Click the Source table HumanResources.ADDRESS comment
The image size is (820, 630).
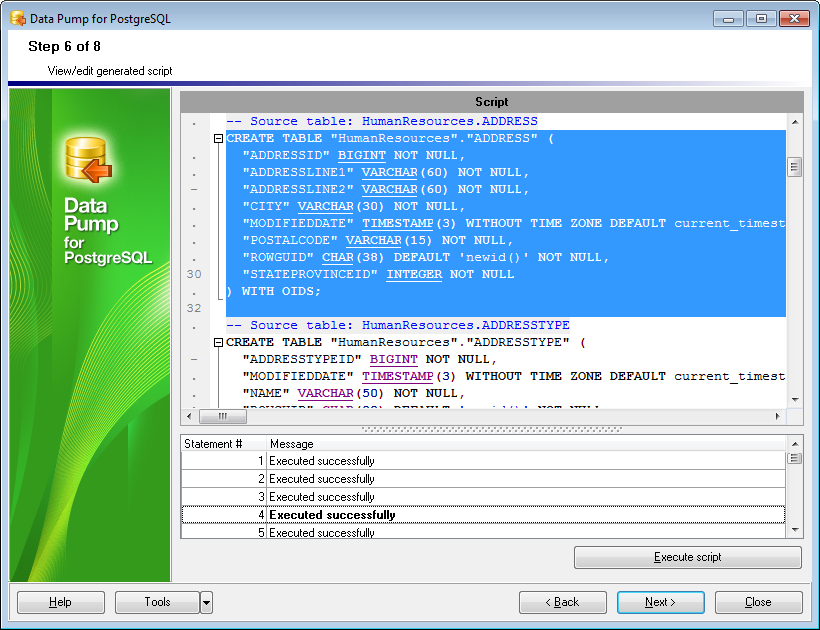pos(382,121)
